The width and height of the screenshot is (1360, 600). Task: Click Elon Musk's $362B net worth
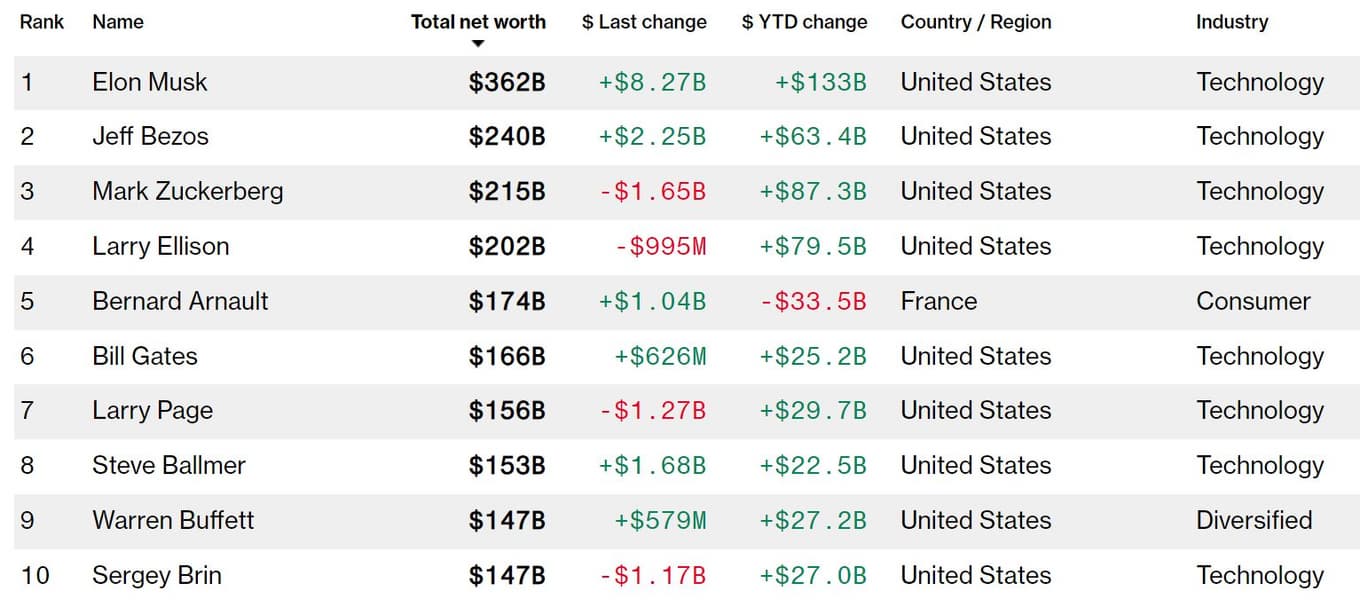pyautogui.click(x=507, y=82)
